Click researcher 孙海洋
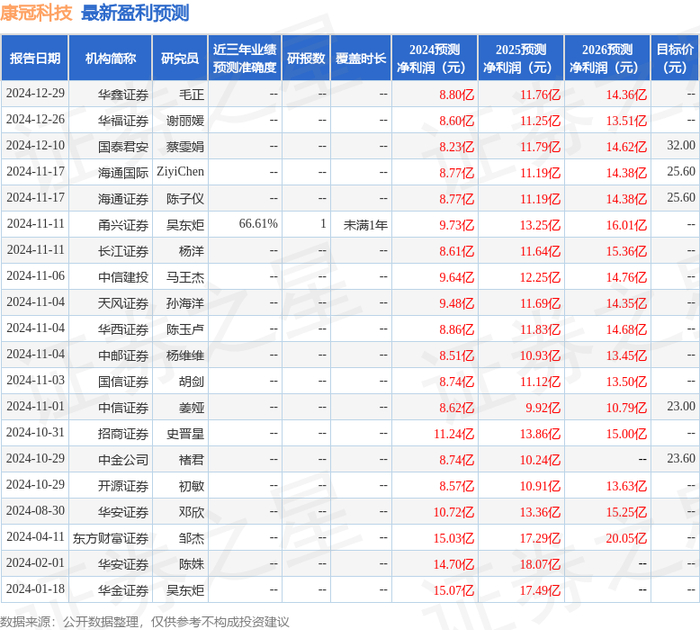This screenshot has width=700, height=630. [x=185, y=304]
